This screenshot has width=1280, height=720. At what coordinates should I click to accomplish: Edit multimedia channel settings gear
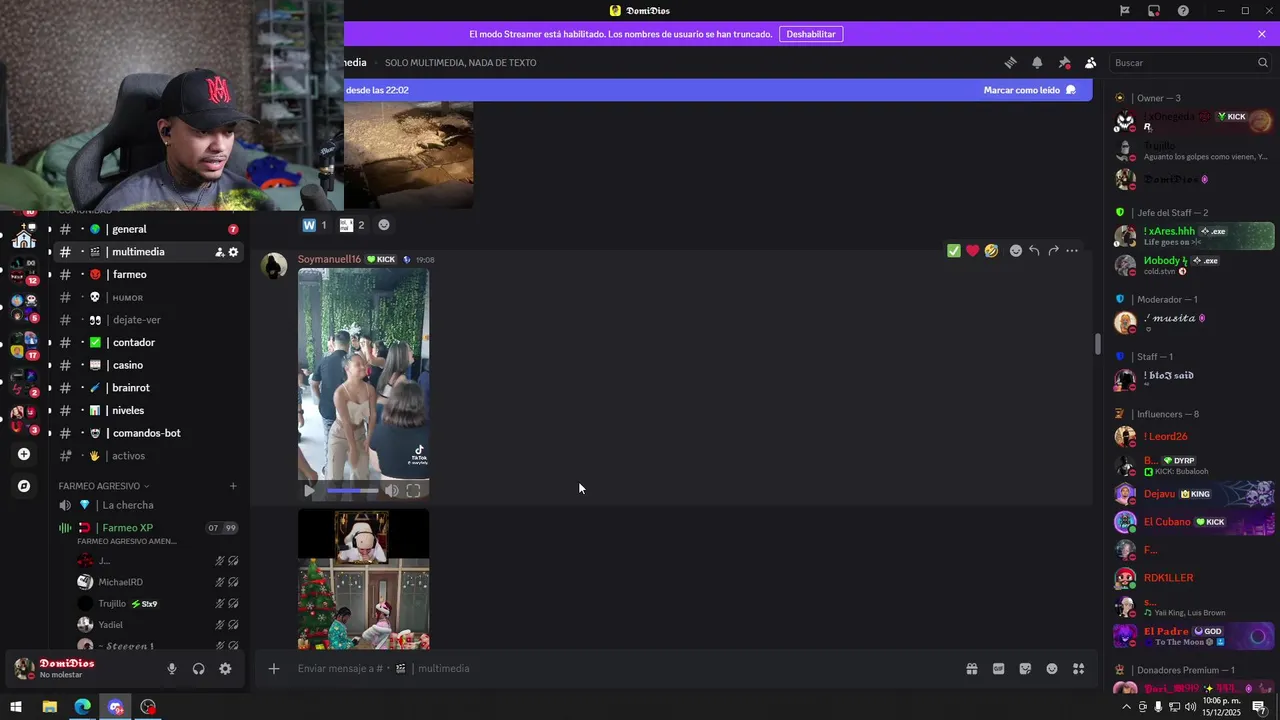[x=233, y=252]
